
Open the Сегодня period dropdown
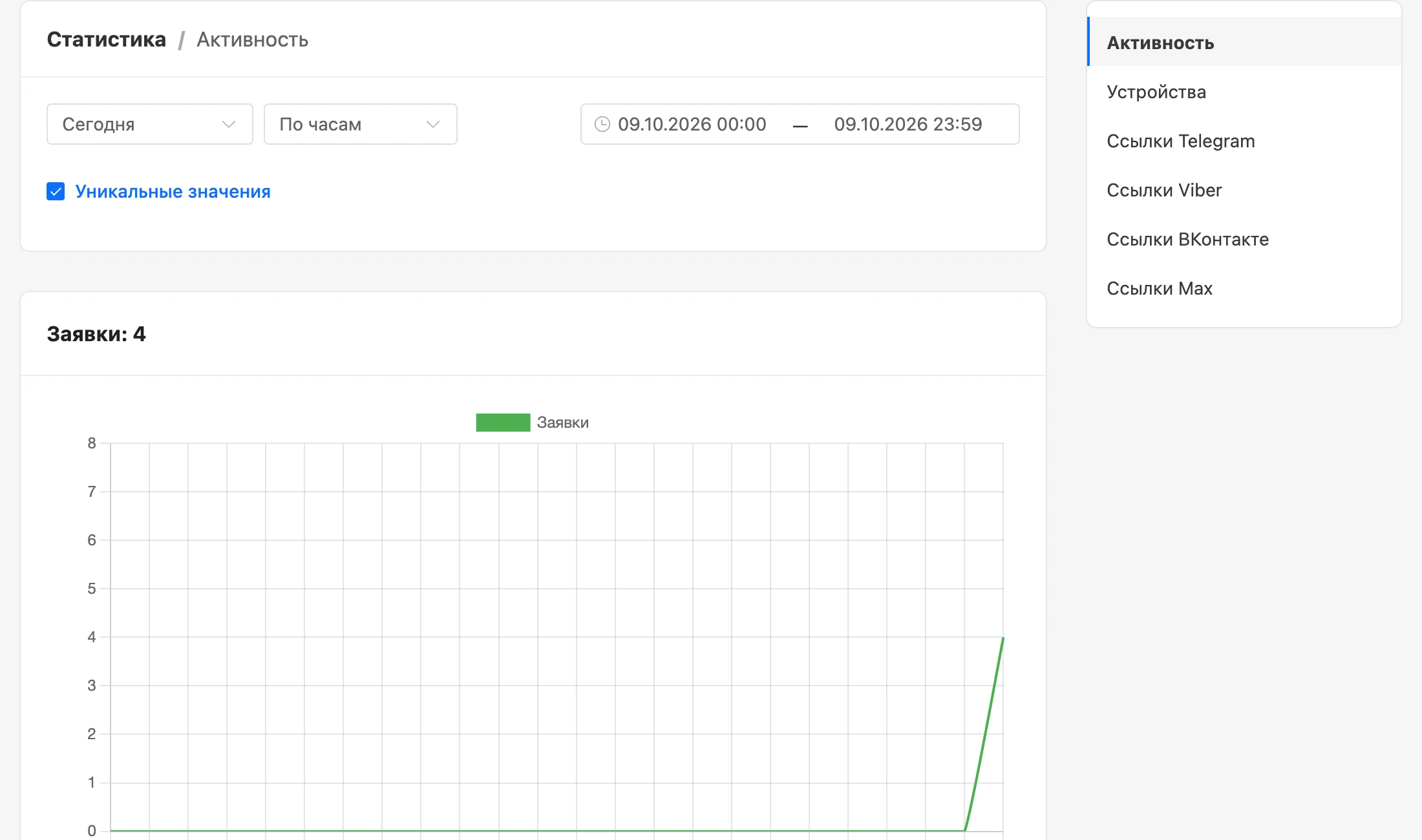[x=150, y=124]
